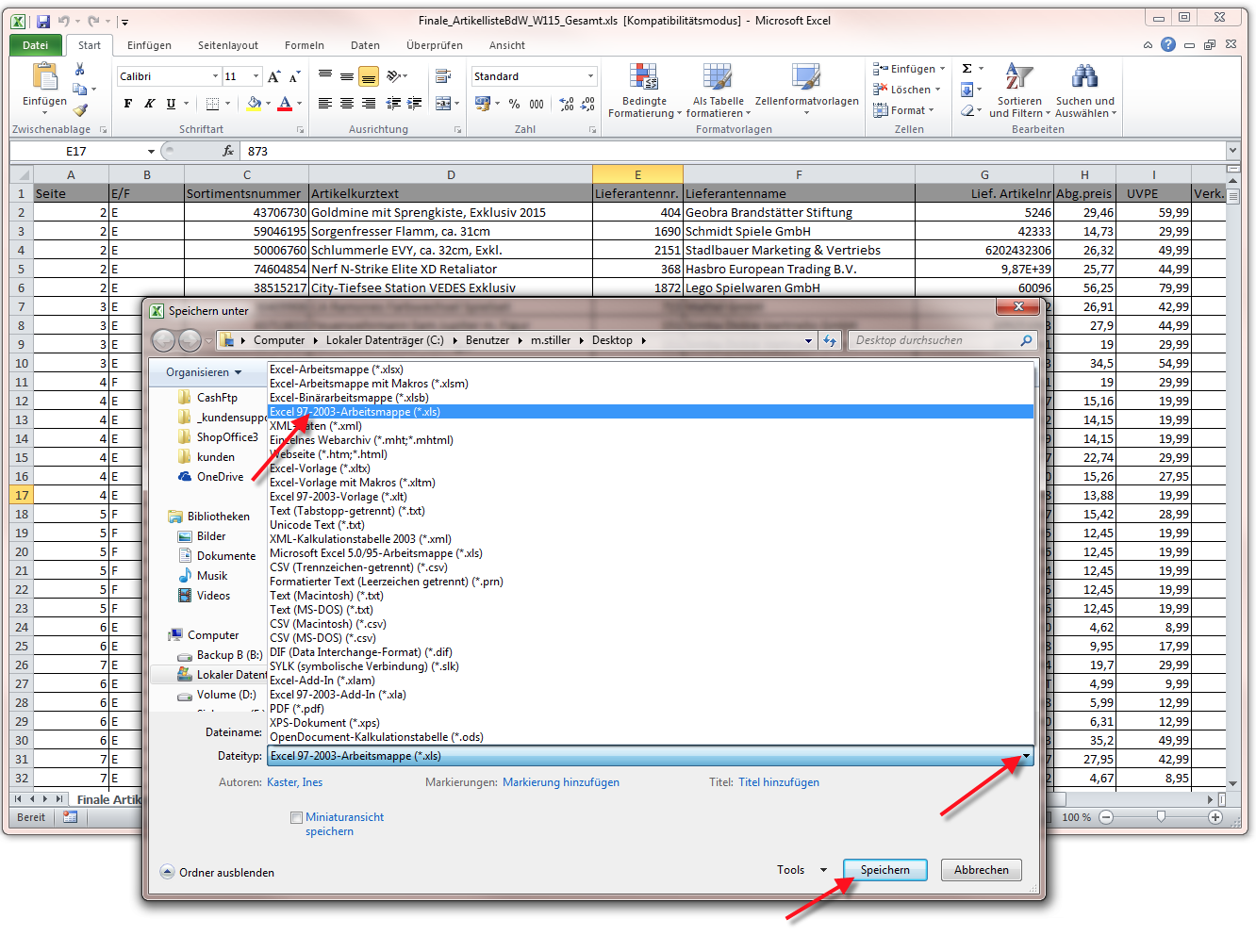This screenshot has width=1256, height=952.
Task: Click the thousands separator 000 icon
Action: [537, 104]
